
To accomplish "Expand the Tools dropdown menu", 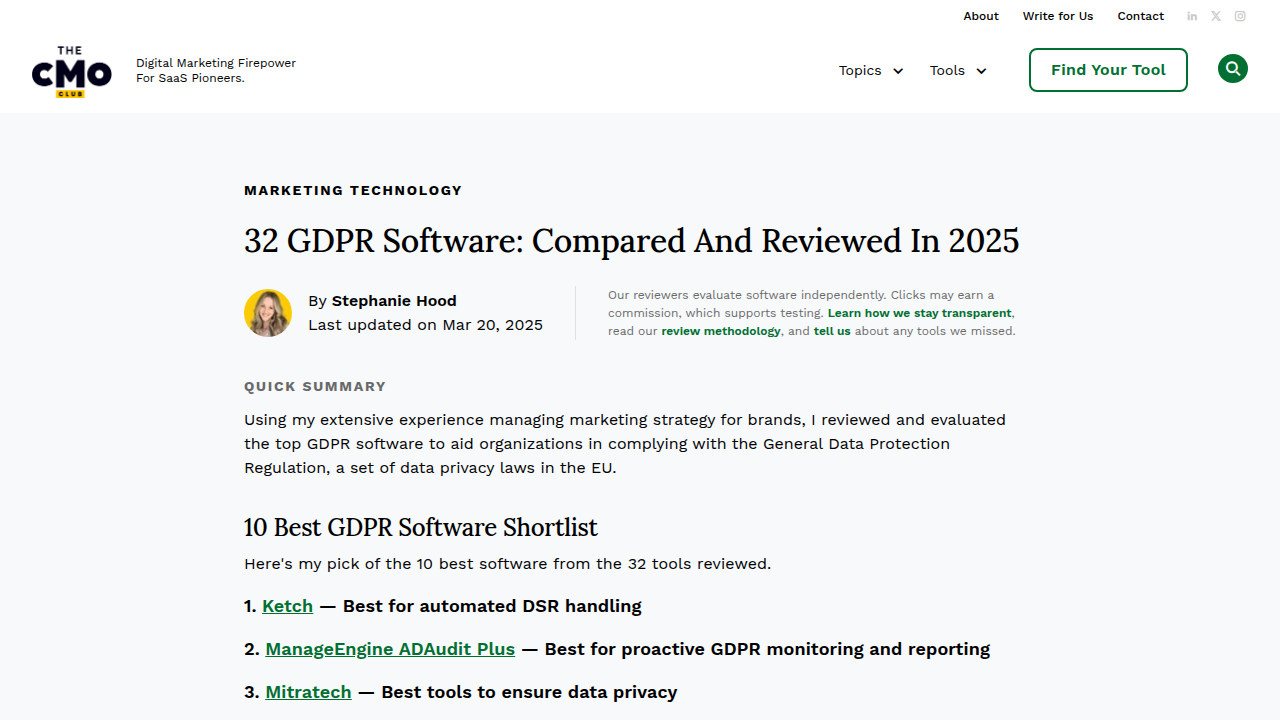I will (x=958, y=70).
